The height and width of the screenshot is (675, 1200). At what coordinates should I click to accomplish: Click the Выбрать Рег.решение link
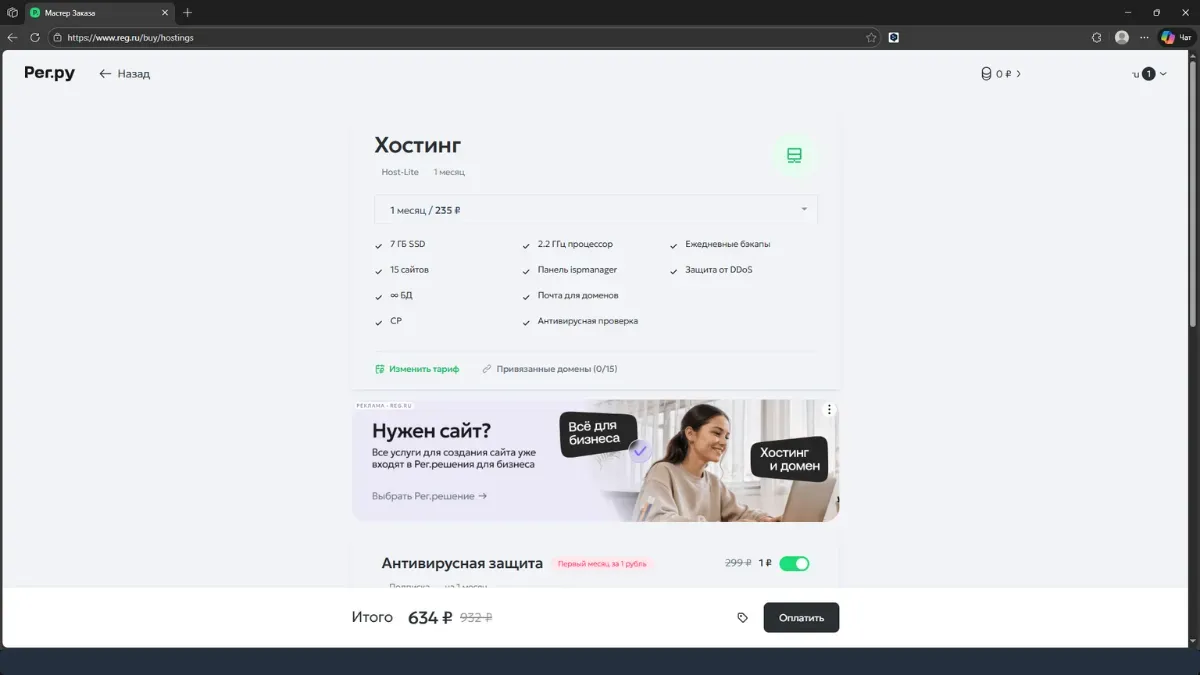point(425,494)
